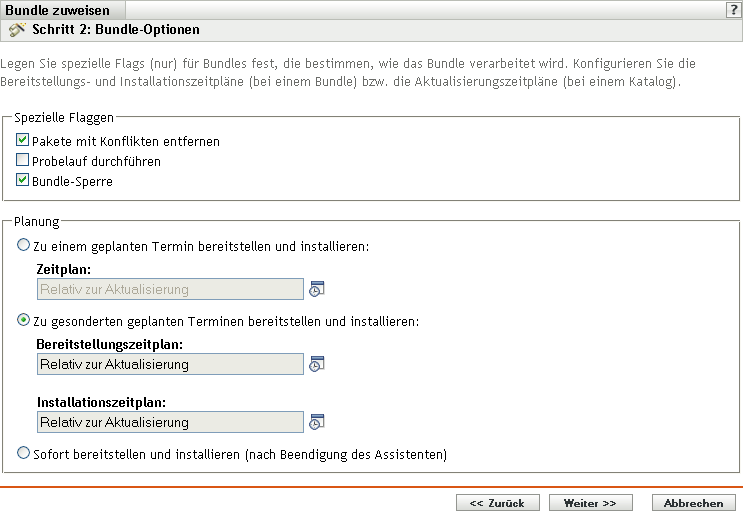The height and width of the screenshot is (518, 745).
Task: Click the 'Bundle zuweisen' title tab
Action: [58, 10]
